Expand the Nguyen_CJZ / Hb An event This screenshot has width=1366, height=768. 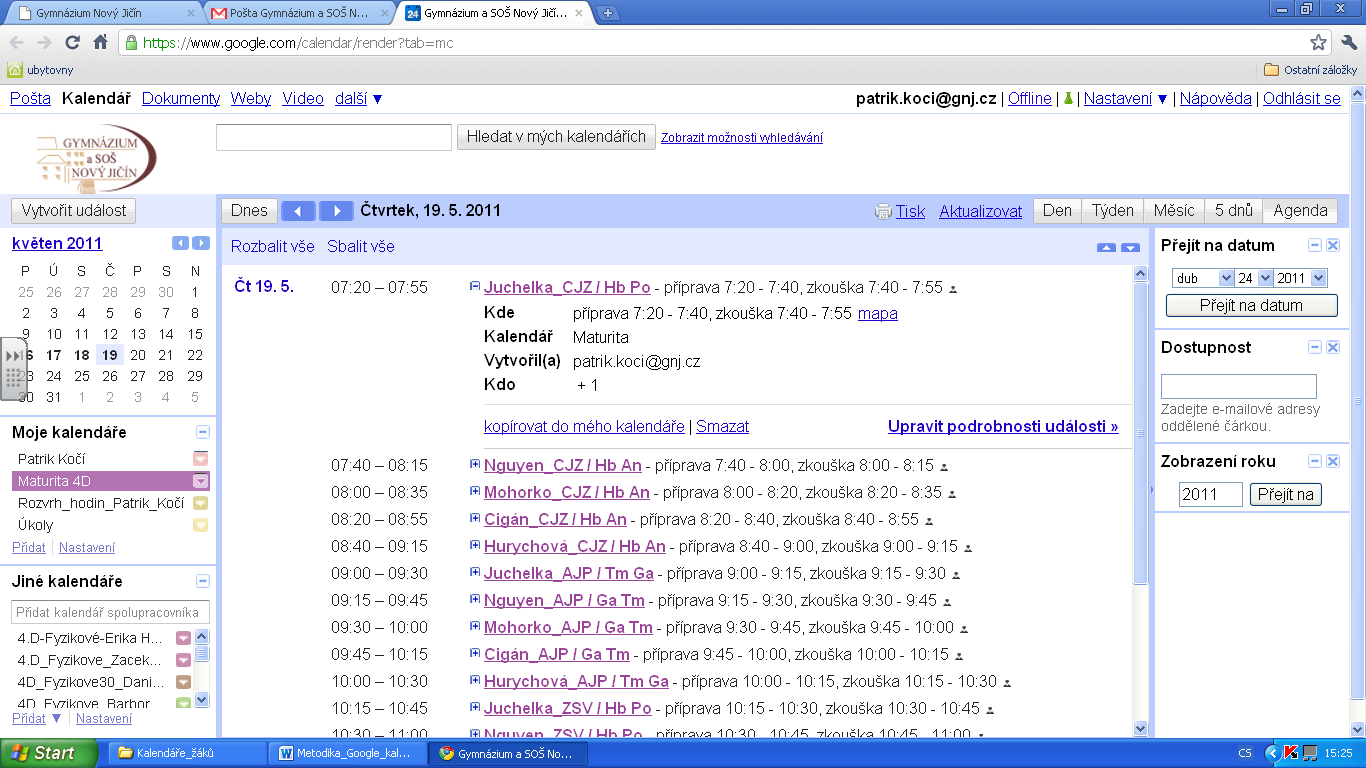pyautogui.click(x=475, y=464)
